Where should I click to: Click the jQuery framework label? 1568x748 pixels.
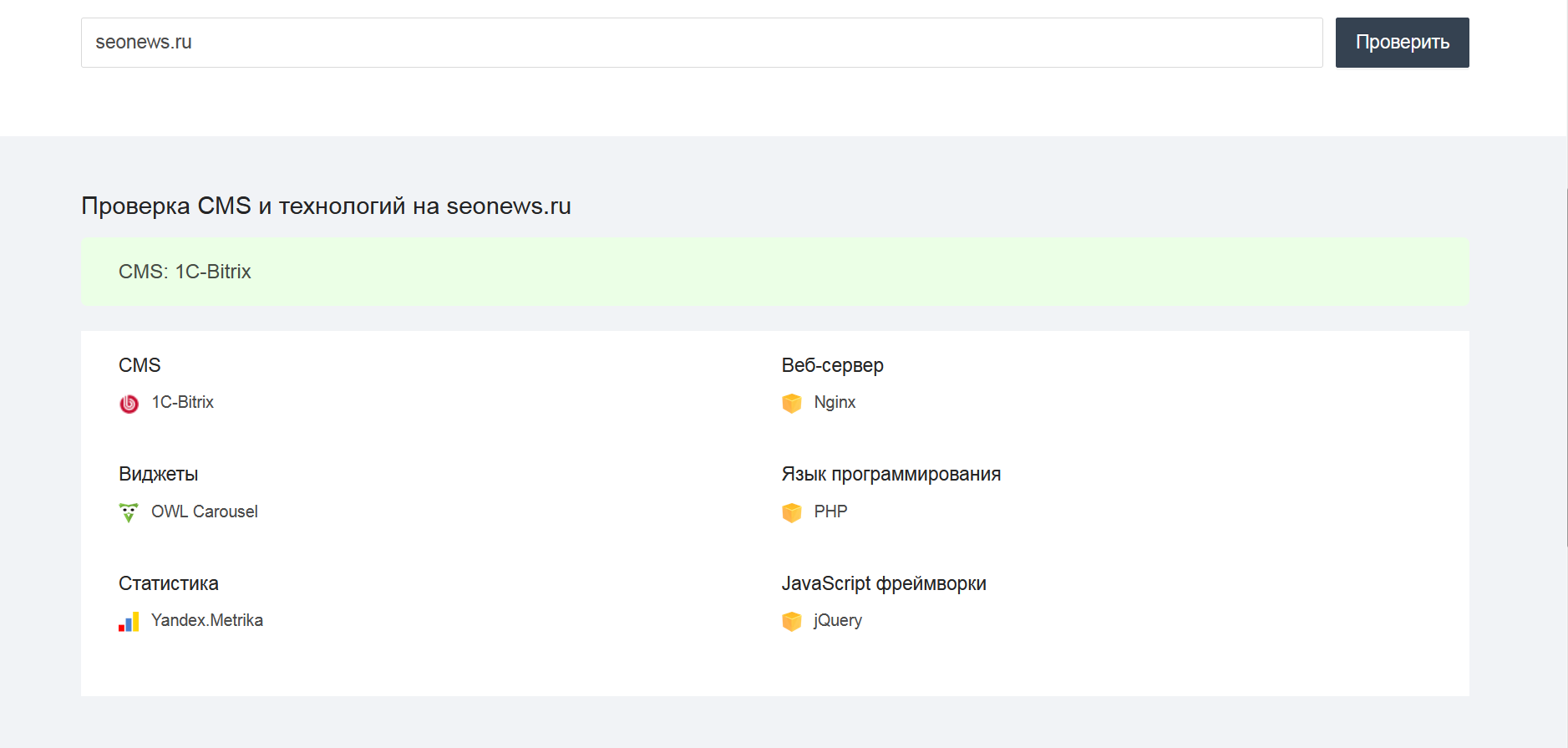(x=838, y=621)
